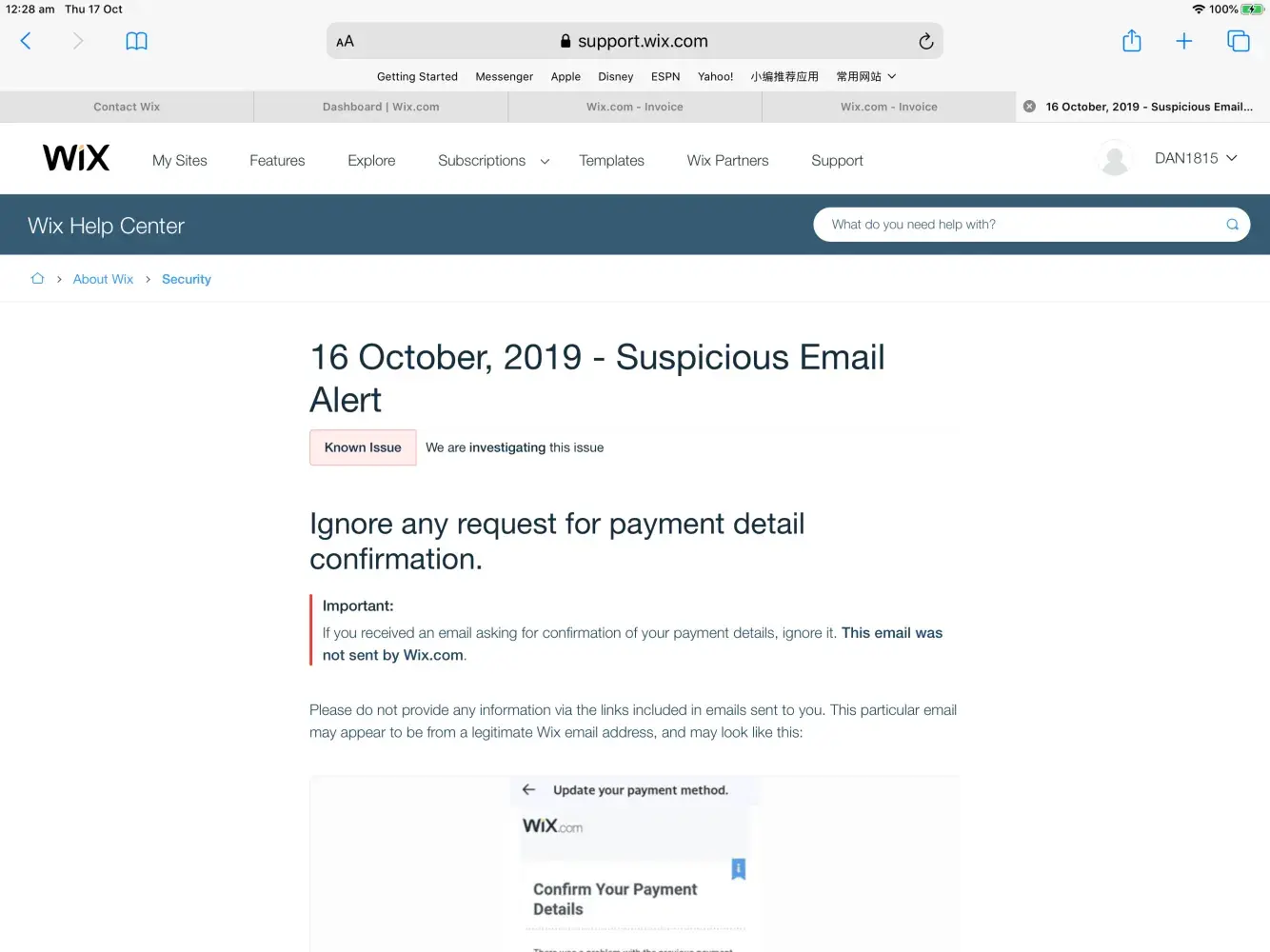Add a new tab with plus icon

point(1183,41)
